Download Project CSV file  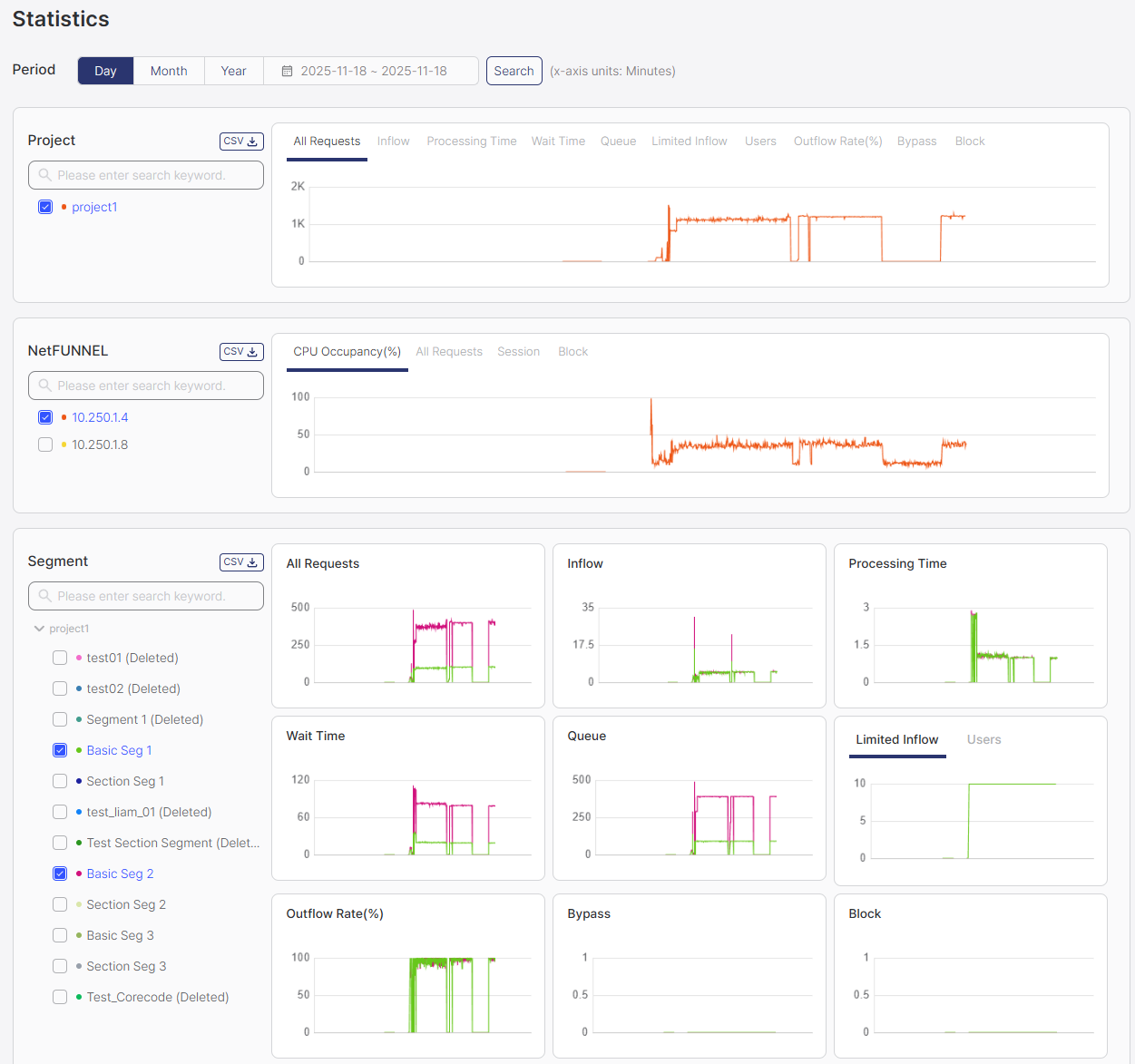(241, 142)
